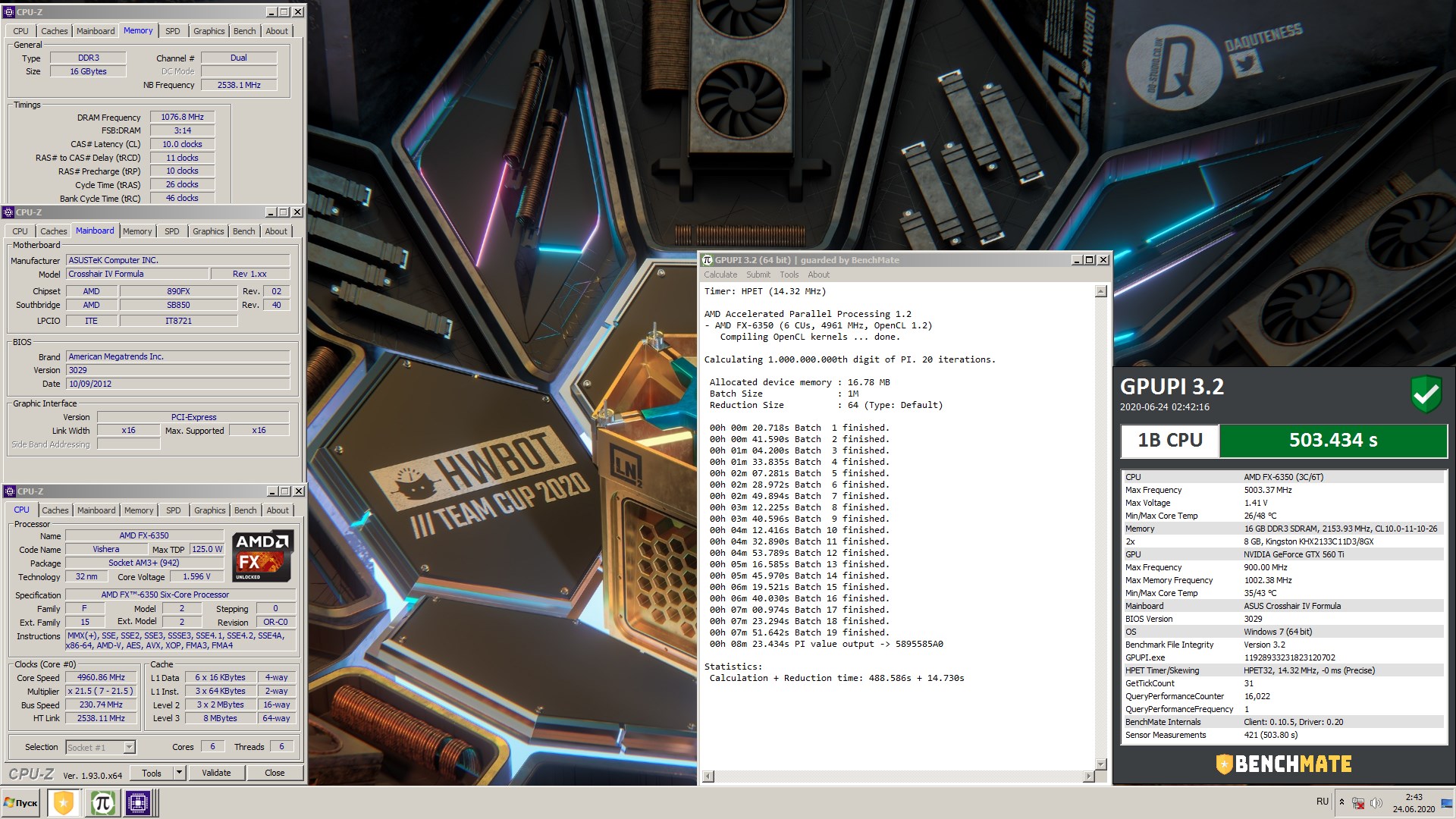
Task: Click the CPU-Z Memory window title icon
Action: (9, 11)
